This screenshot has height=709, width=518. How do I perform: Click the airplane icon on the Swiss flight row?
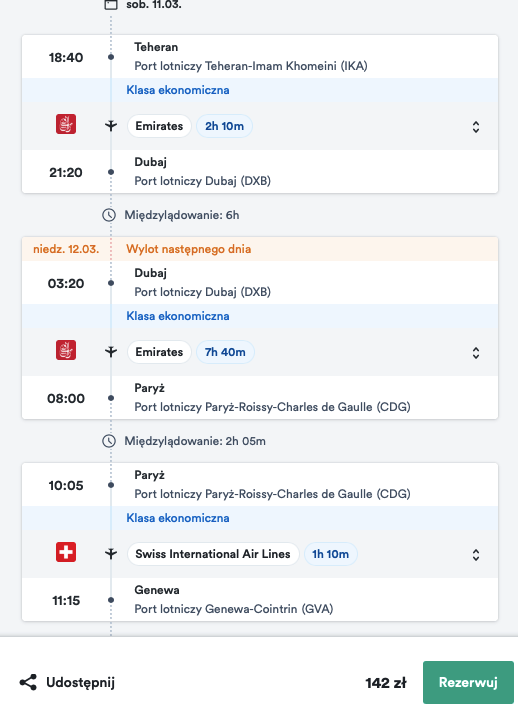(111, 553)
